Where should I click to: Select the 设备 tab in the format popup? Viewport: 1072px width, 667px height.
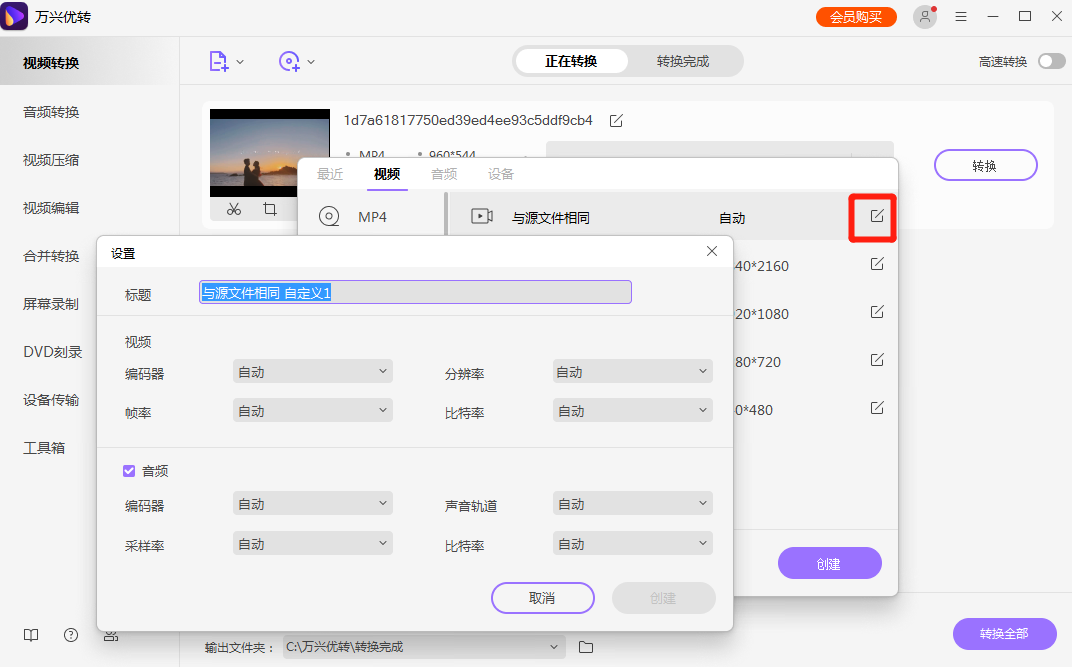pos(501,173)
